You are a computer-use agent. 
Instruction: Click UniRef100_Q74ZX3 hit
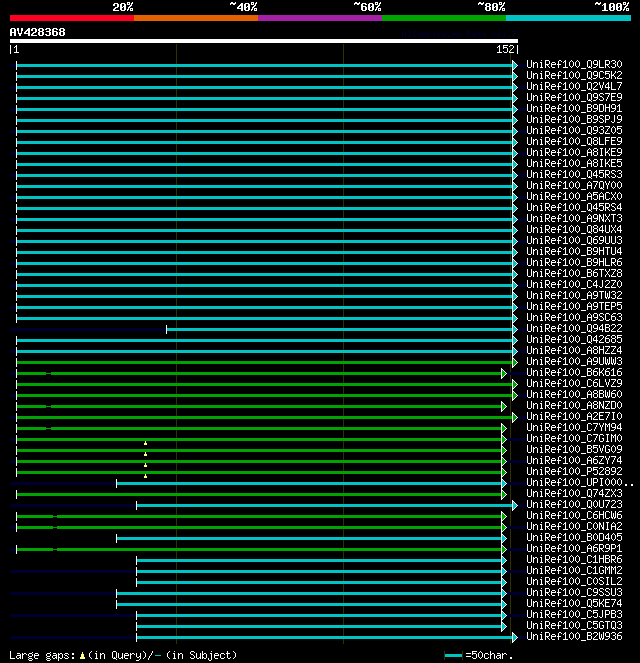pos(574,493)
